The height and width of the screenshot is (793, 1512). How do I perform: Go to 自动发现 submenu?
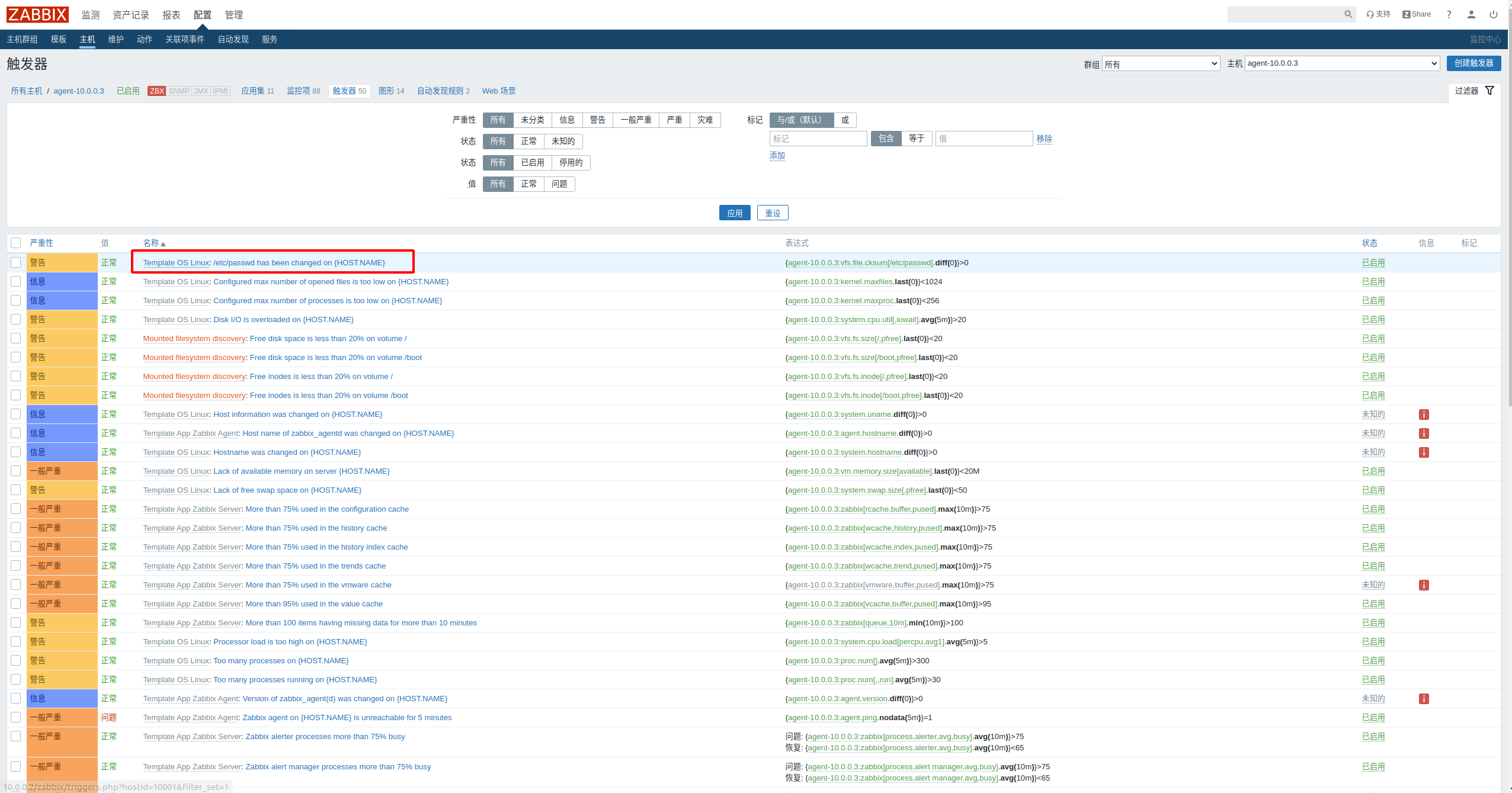click(233, 39)
